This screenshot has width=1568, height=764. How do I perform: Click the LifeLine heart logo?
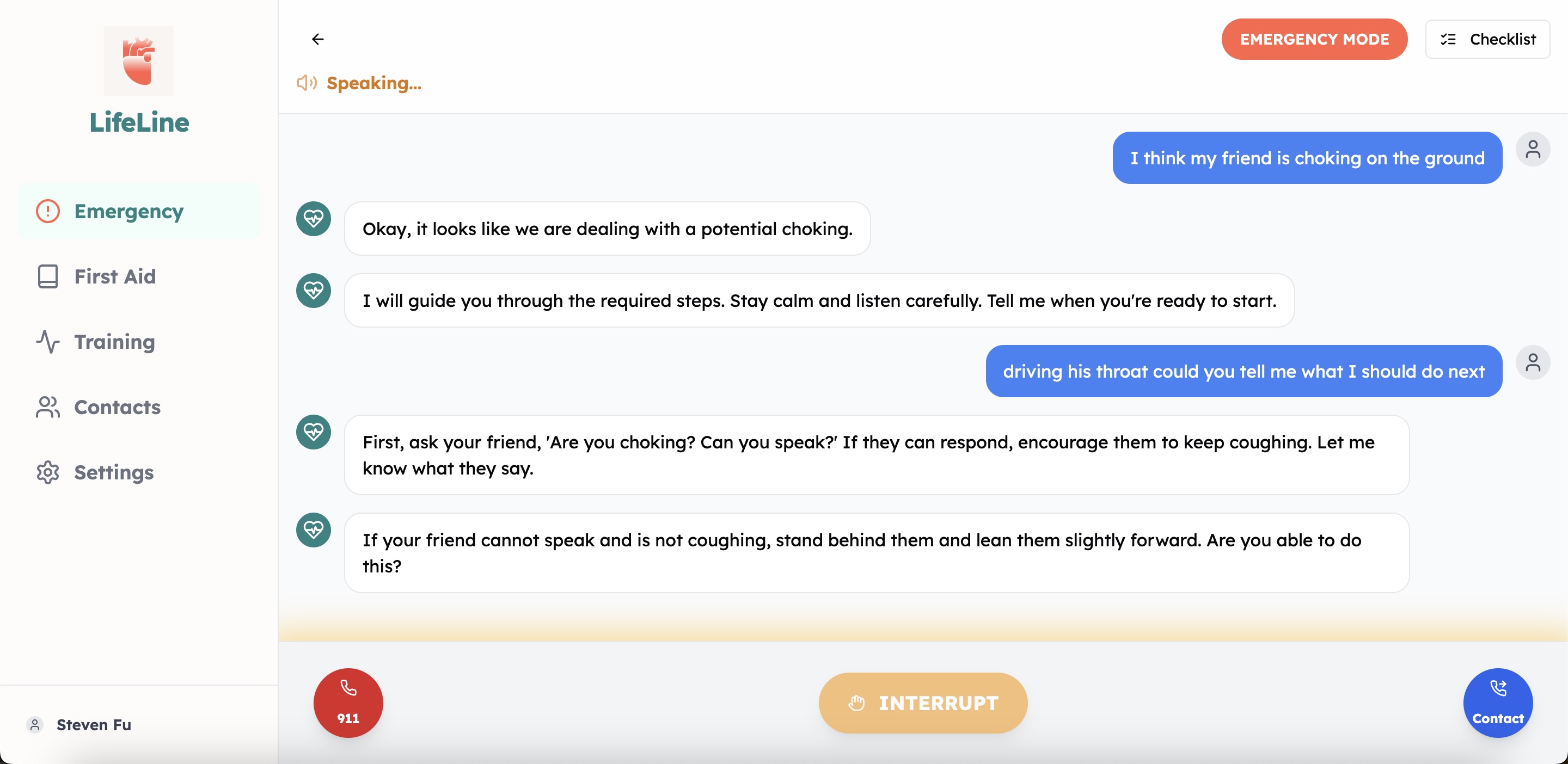point(139,61)
